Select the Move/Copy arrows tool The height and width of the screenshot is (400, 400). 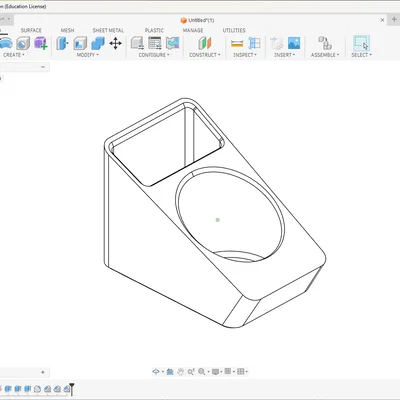115,43
